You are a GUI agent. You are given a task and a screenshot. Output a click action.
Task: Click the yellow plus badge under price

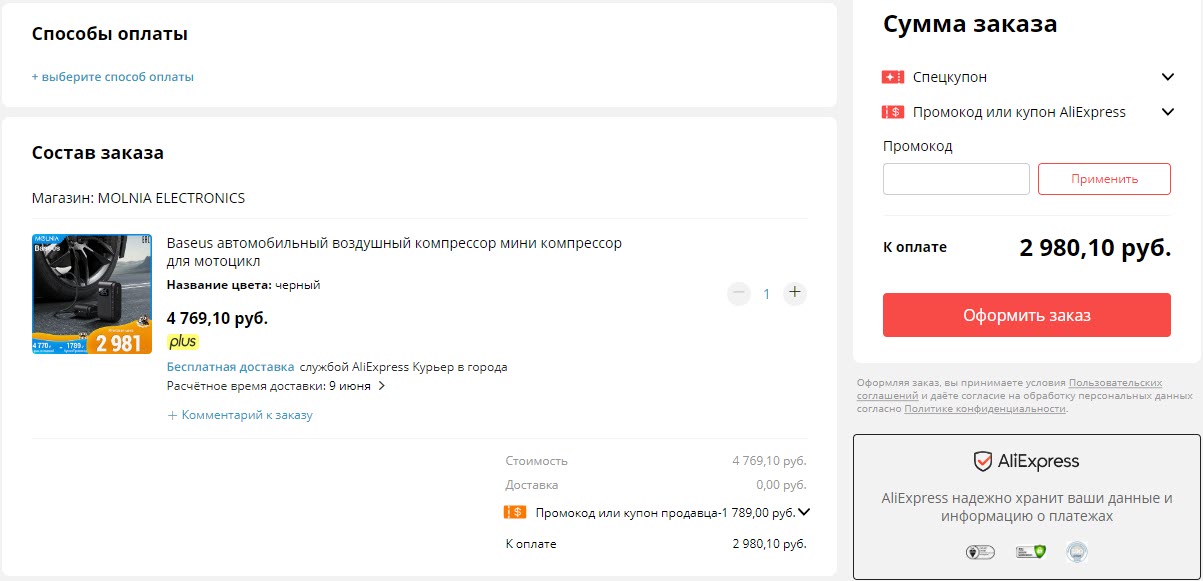(183, 342)
